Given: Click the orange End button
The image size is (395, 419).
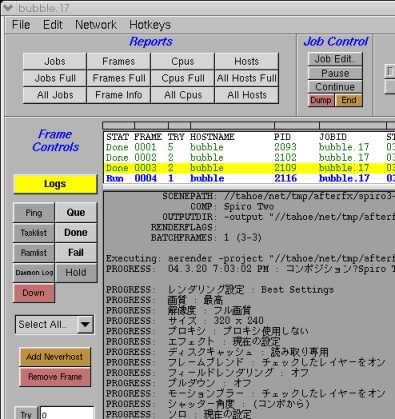Looking at the screenshot, I should pos(349,100).
